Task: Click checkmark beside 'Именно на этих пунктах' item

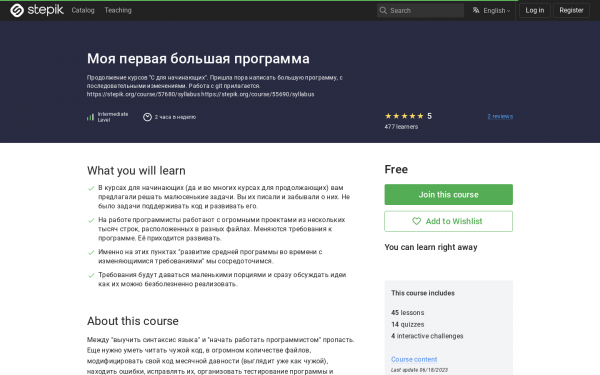Action: (91, 253)
